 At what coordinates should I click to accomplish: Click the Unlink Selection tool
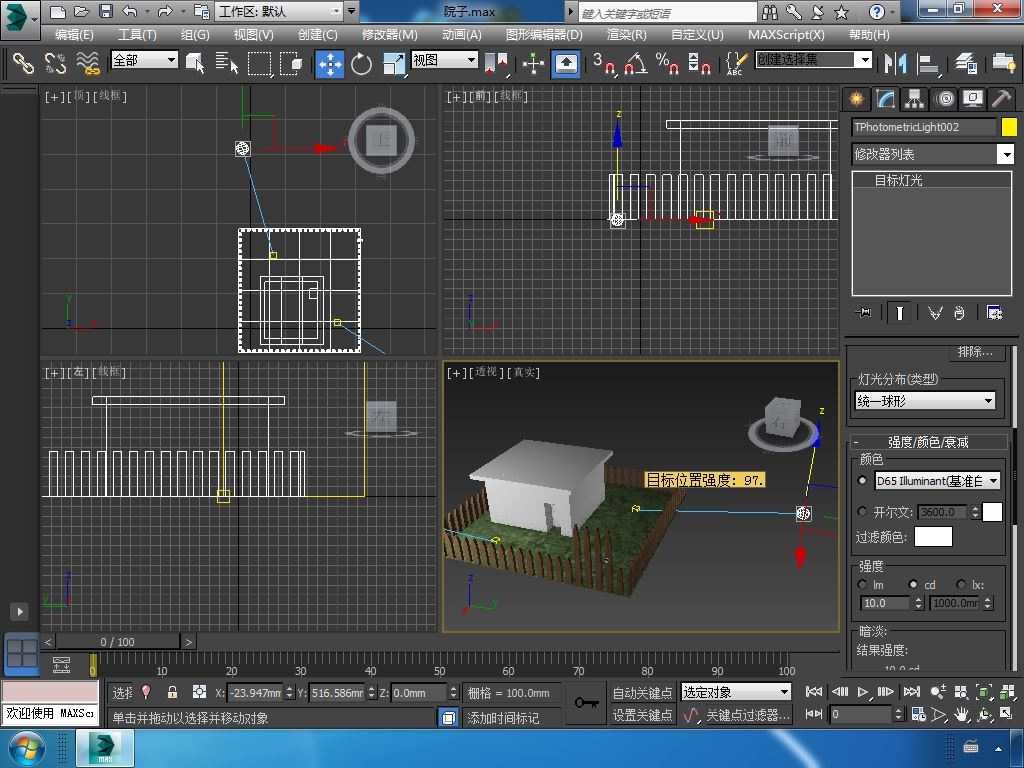(56, 63)
